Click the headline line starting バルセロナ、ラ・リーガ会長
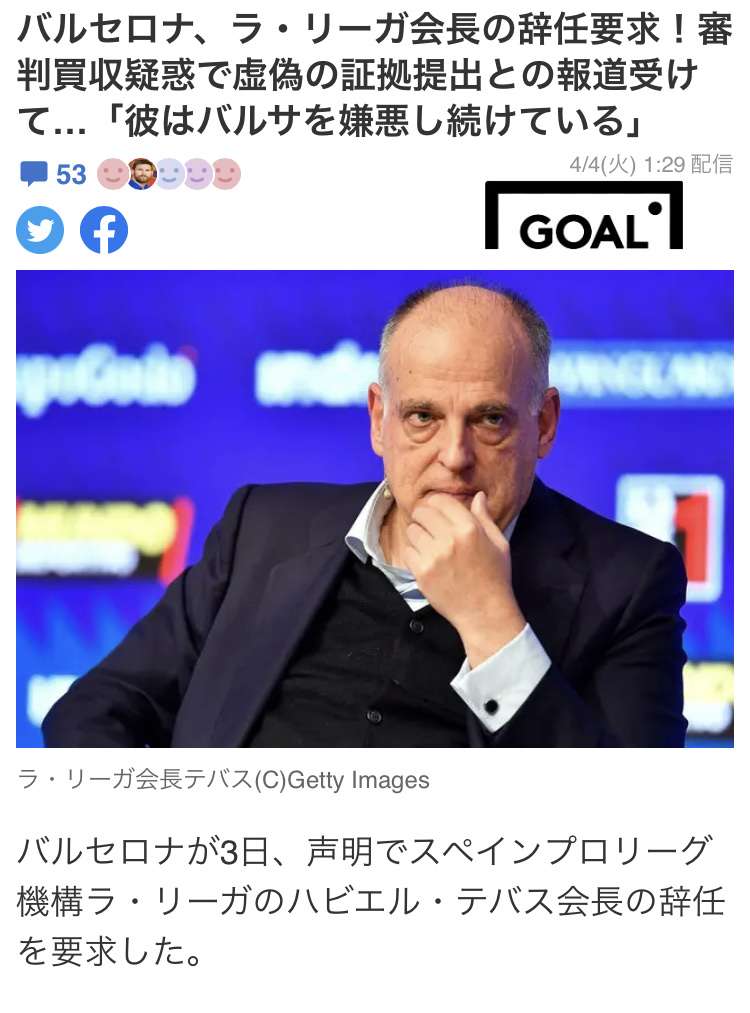The image size is (750, 1013). point(375,30)
